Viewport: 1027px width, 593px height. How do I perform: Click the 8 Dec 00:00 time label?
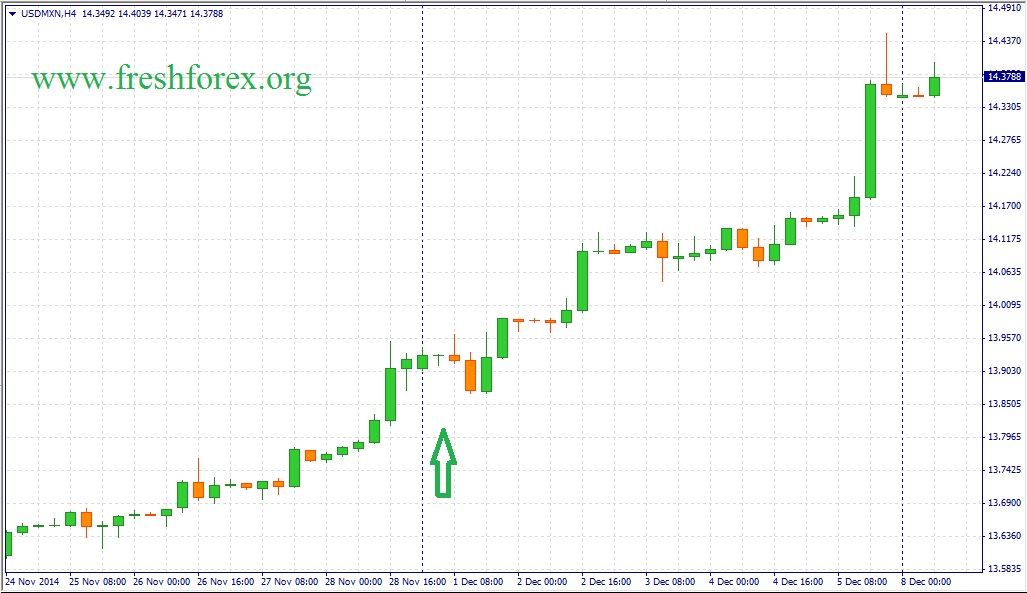[x=926, y=581]
